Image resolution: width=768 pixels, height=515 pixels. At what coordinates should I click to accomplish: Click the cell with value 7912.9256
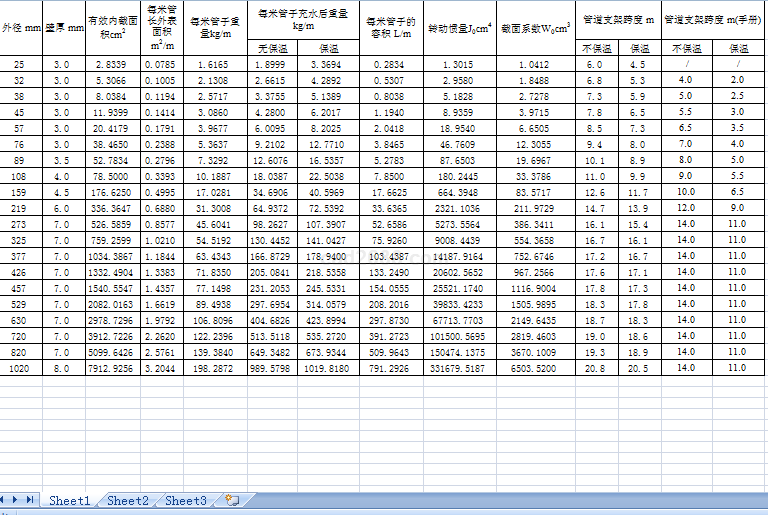[x=111, y=368]
